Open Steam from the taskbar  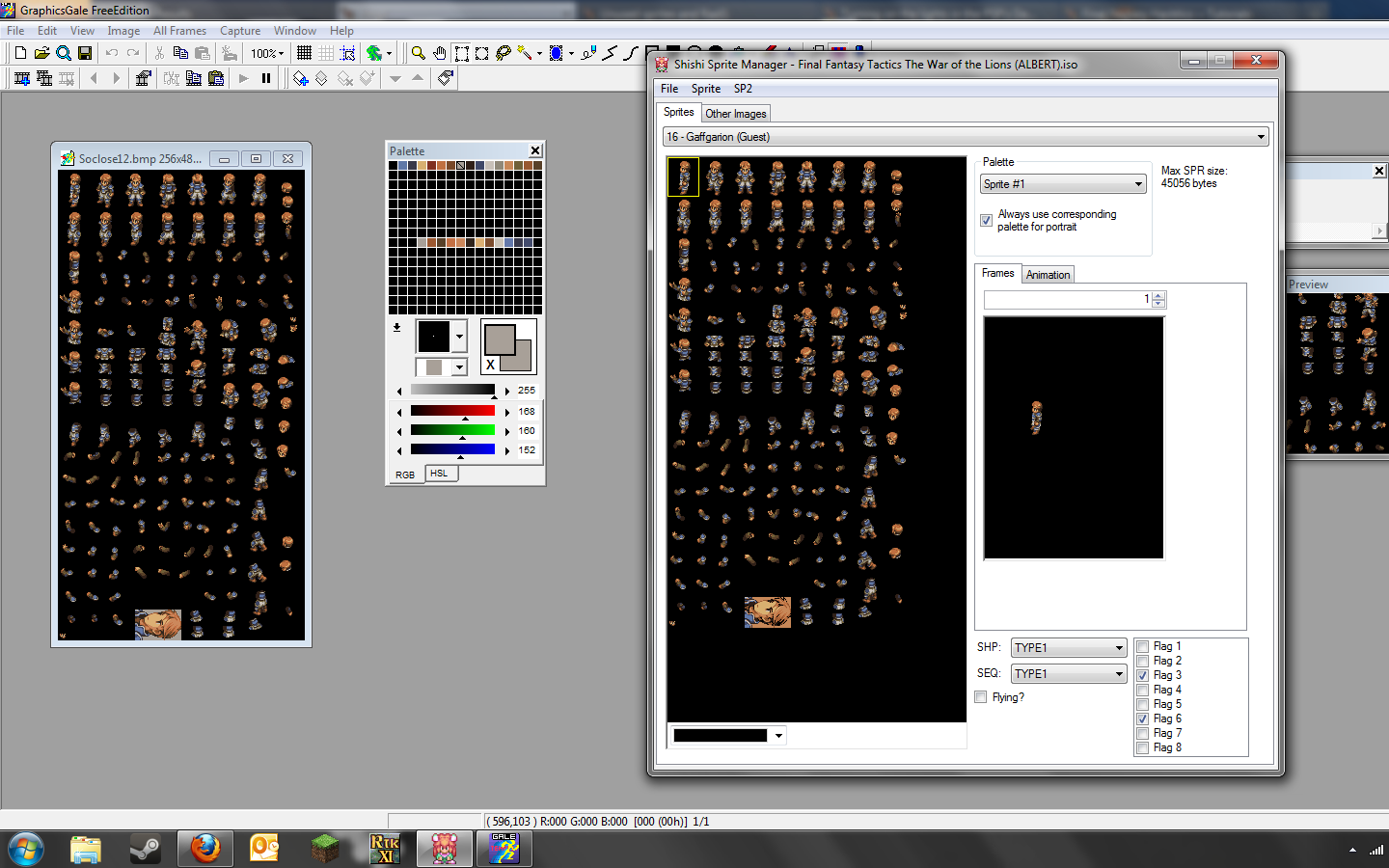(146, 849)
